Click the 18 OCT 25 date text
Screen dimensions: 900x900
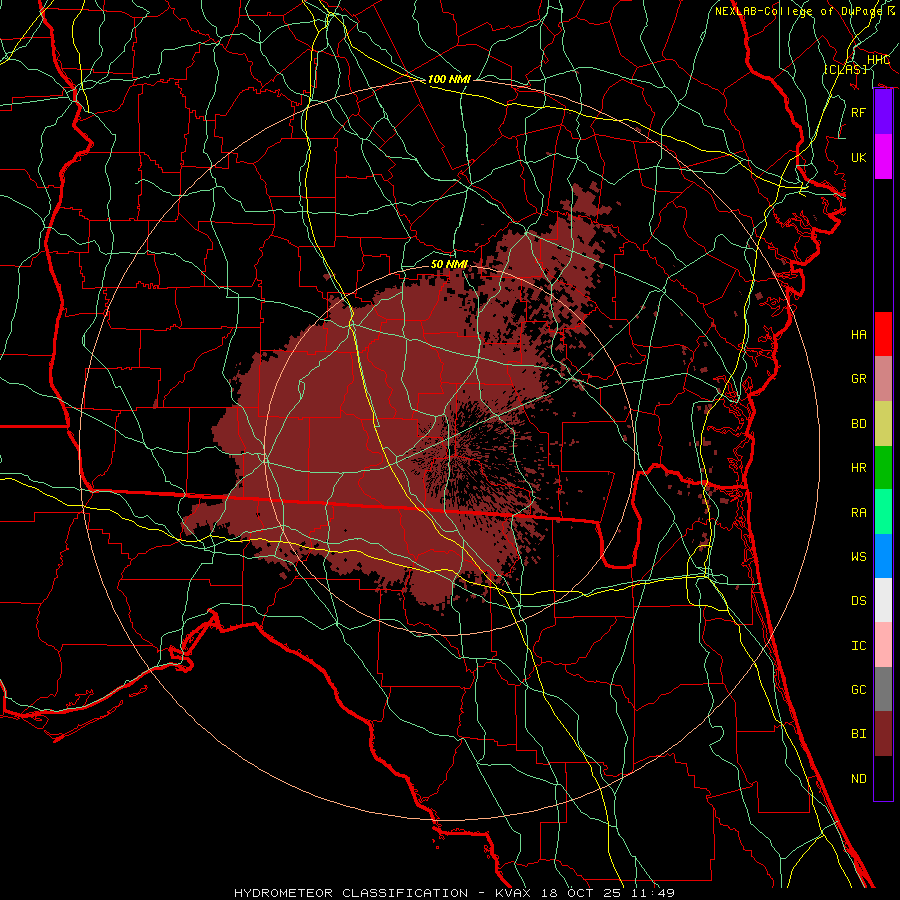580,893
